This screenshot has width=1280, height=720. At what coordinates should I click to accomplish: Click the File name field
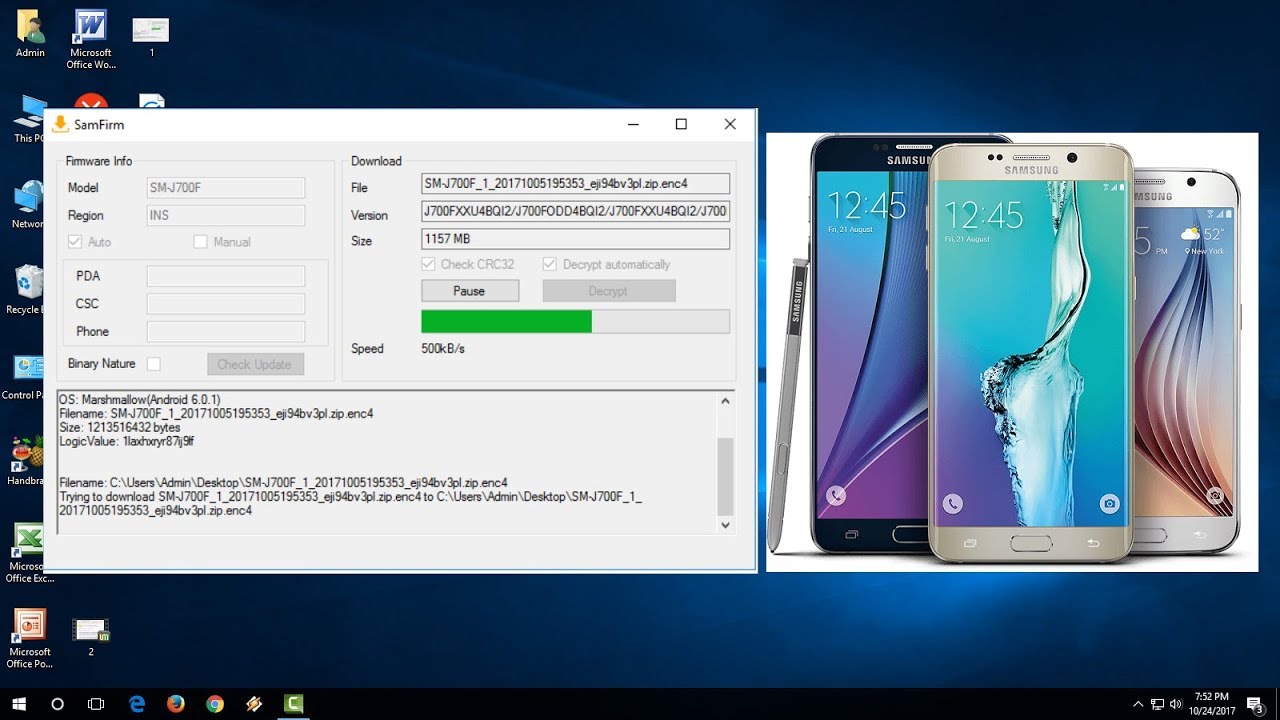tap(576, 184)
